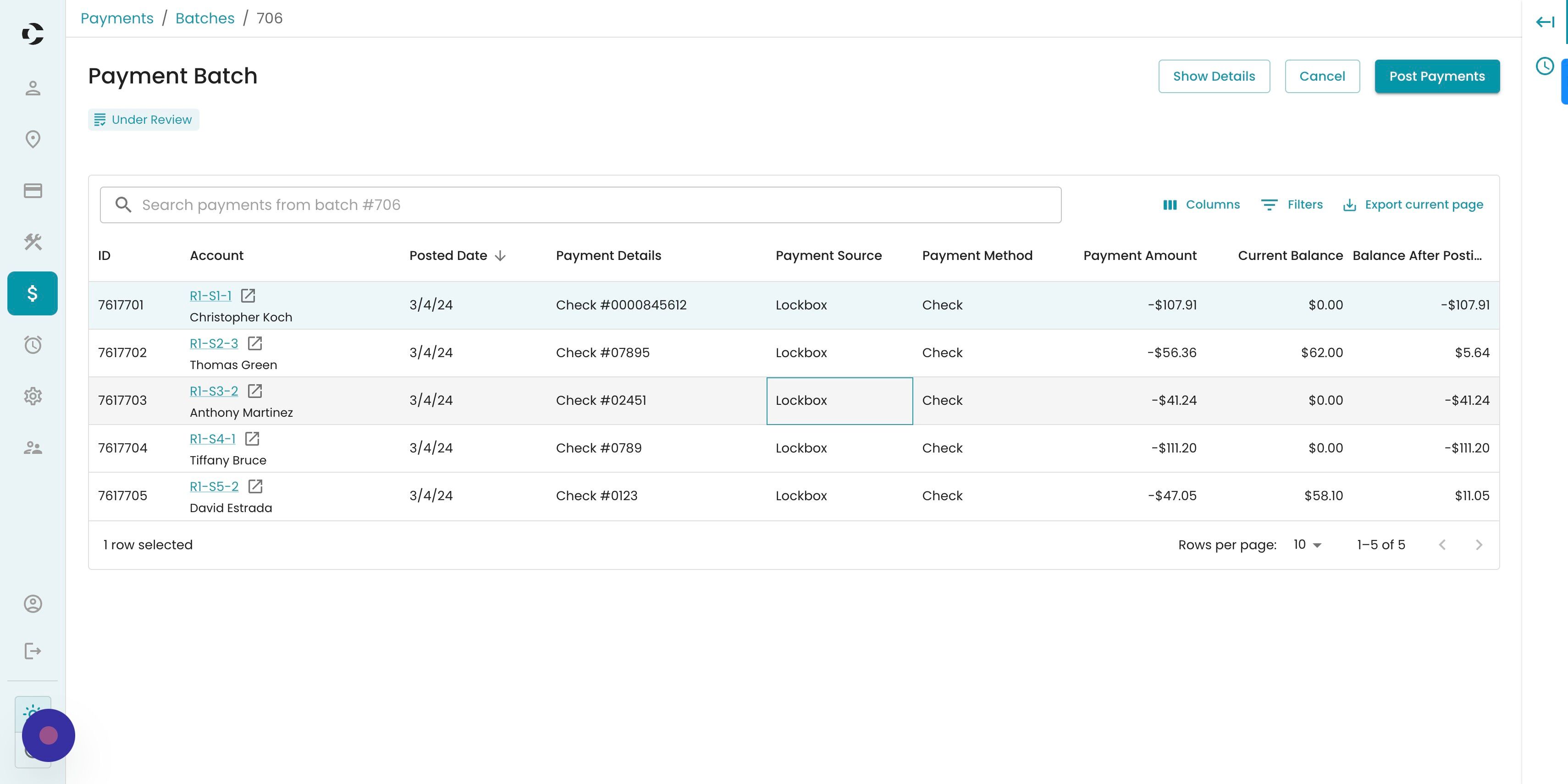This screenshot has width=1568, height=784.
Task: Open external link icon beside R1-S2-3
Action: tap(255, 343)
